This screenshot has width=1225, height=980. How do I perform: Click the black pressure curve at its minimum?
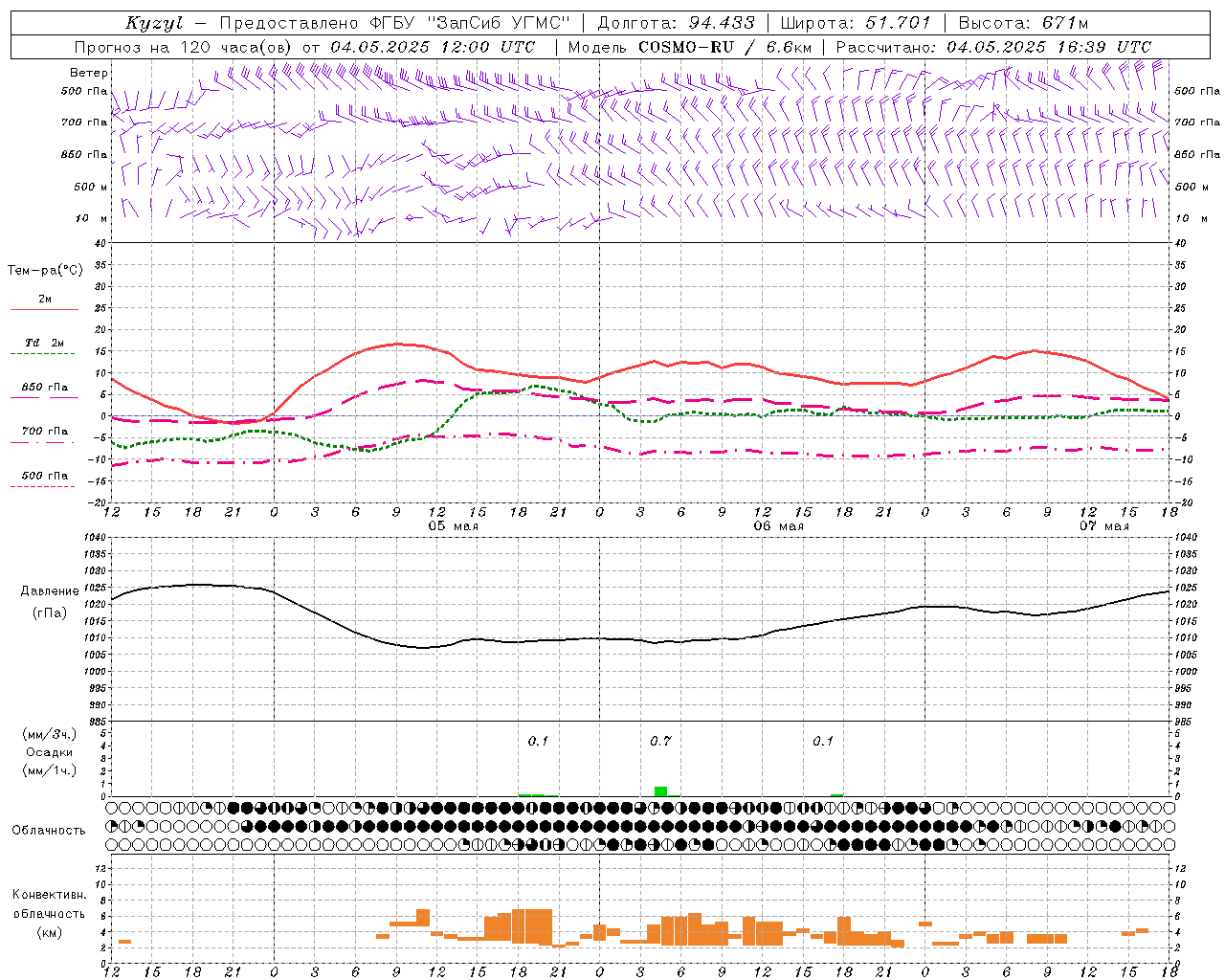(x=423, y=648)
